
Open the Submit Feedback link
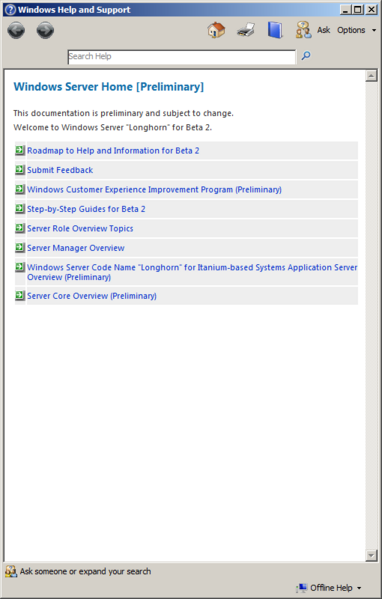(x=60, y=170)
